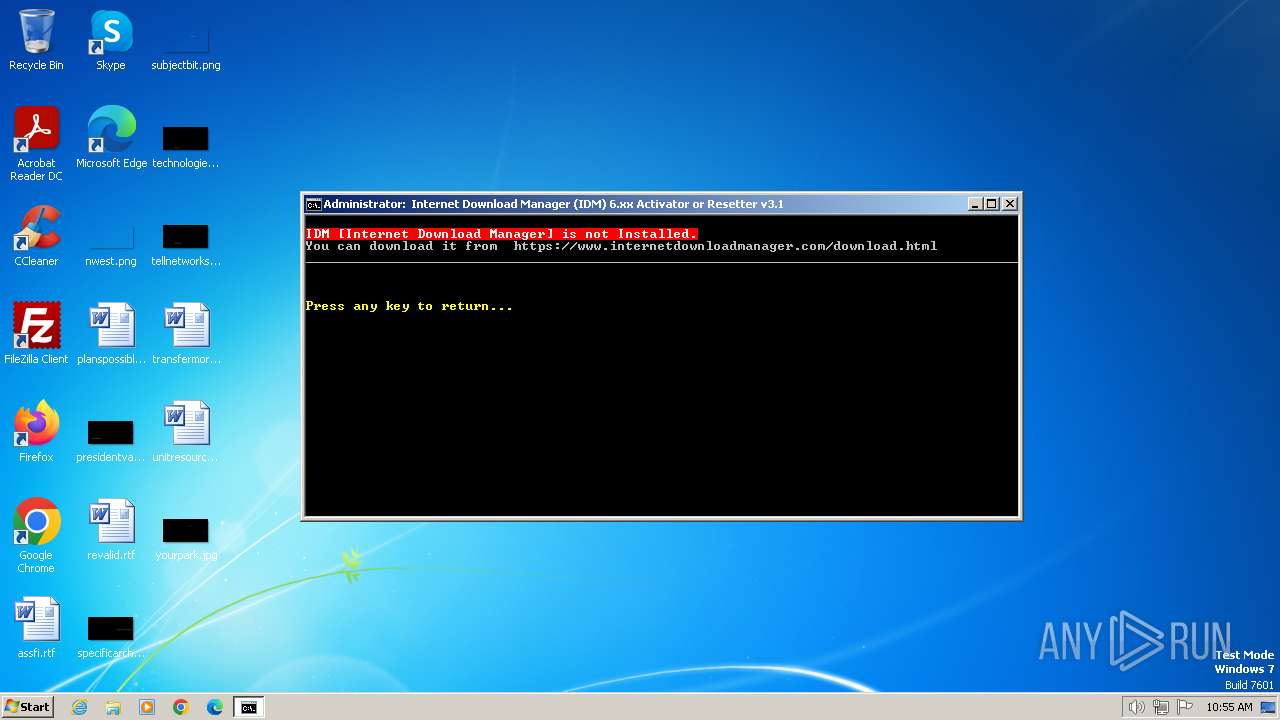This screenshot has height=720, width=1280.
Task: Minimize the IDM Activator window
Action: pos(975,204)
